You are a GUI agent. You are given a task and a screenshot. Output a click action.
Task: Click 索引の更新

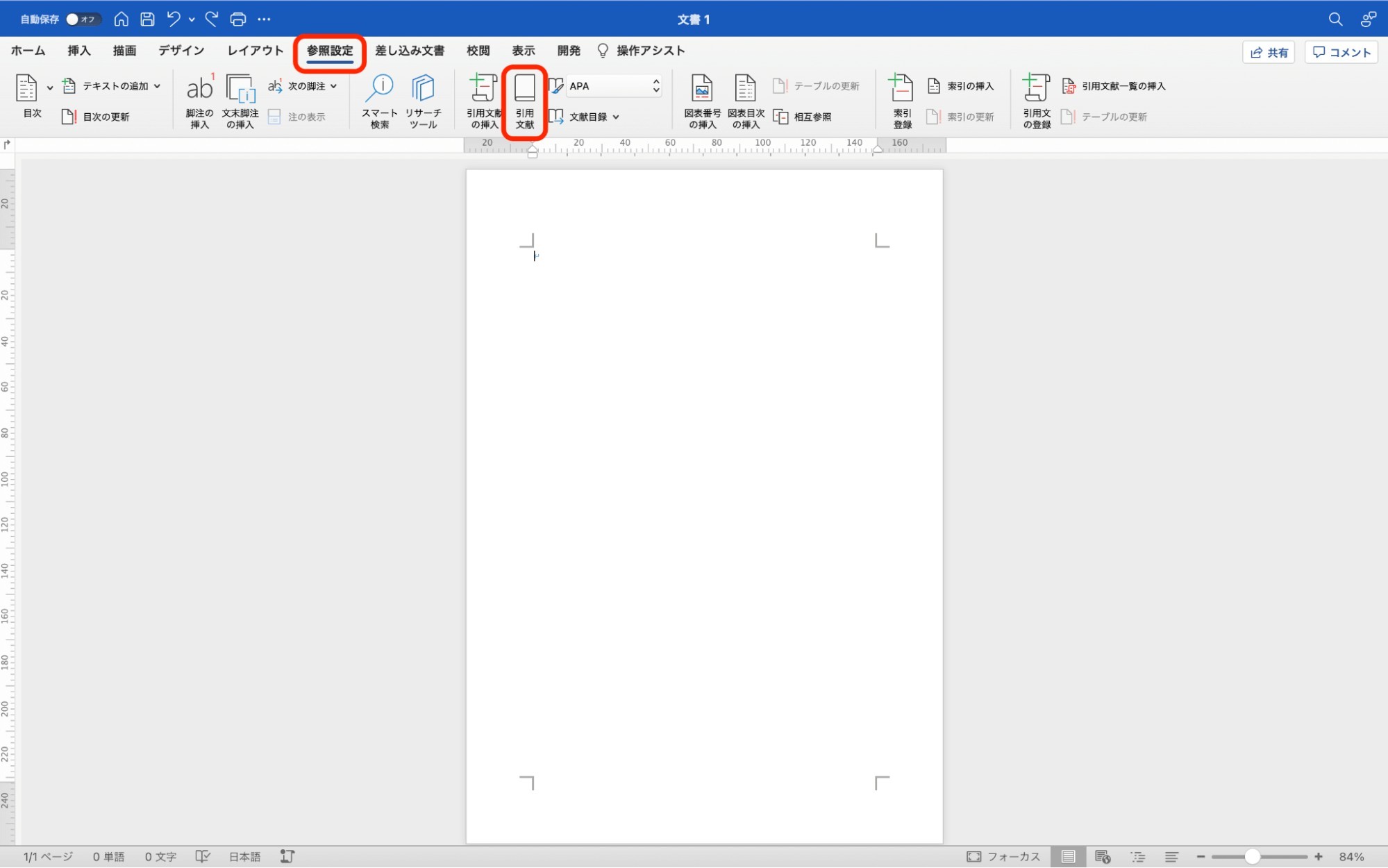pyautogui.click(x=960, y=117)
